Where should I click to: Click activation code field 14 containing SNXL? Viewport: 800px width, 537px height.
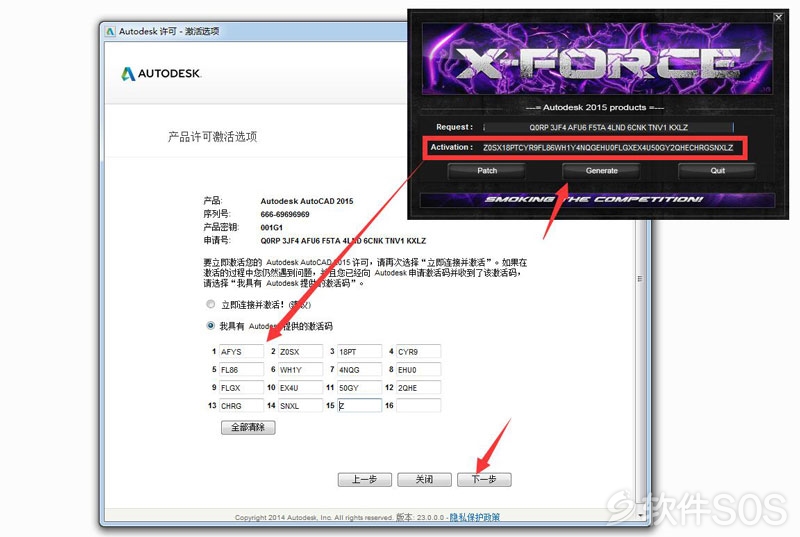(301, 405)
